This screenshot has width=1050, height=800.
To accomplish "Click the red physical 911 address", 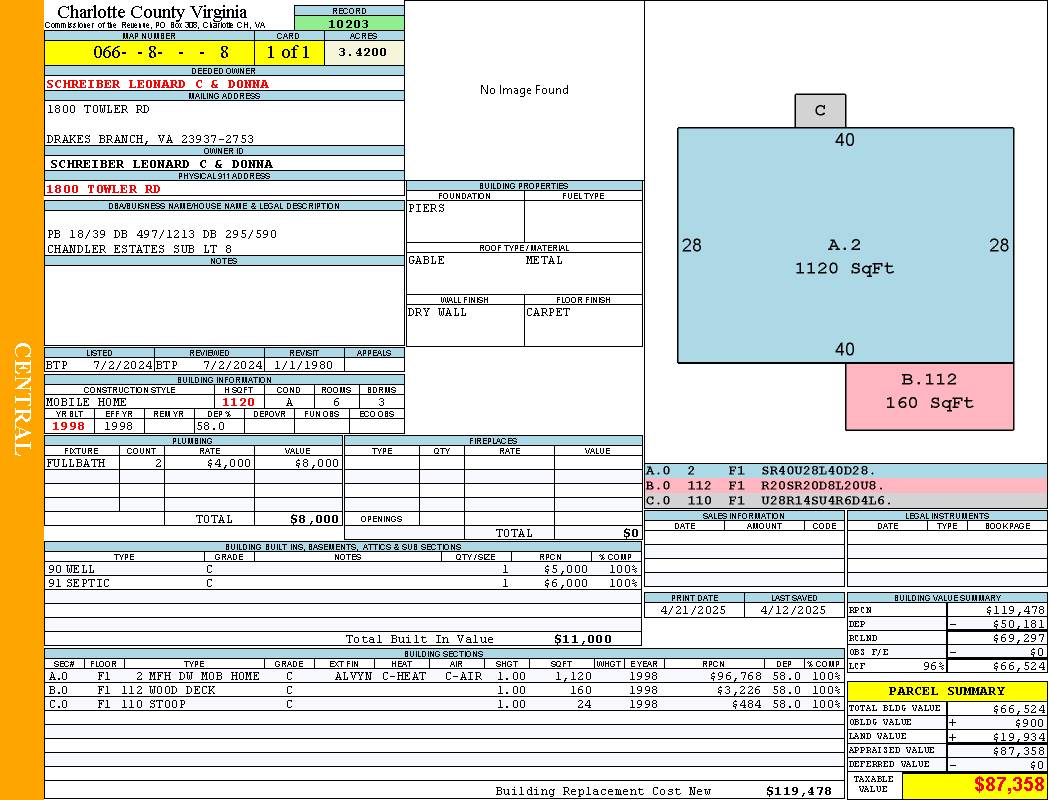I will click(104, 189).
